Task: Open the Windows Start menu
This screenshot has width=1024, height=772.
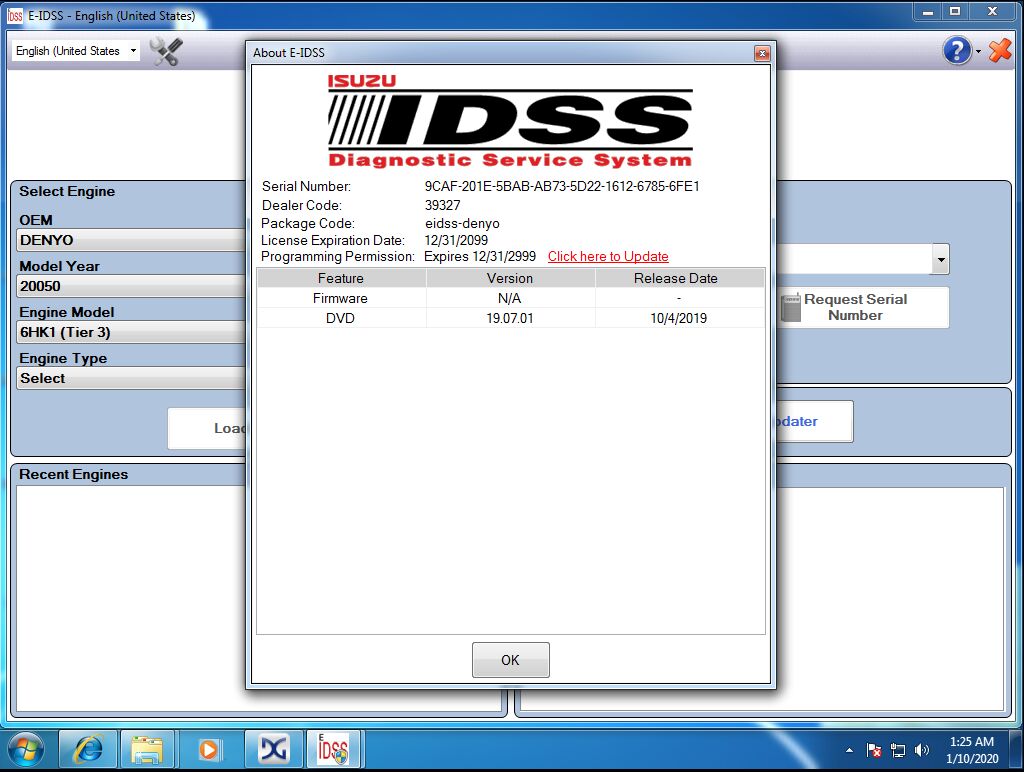Action: [25, 750]
